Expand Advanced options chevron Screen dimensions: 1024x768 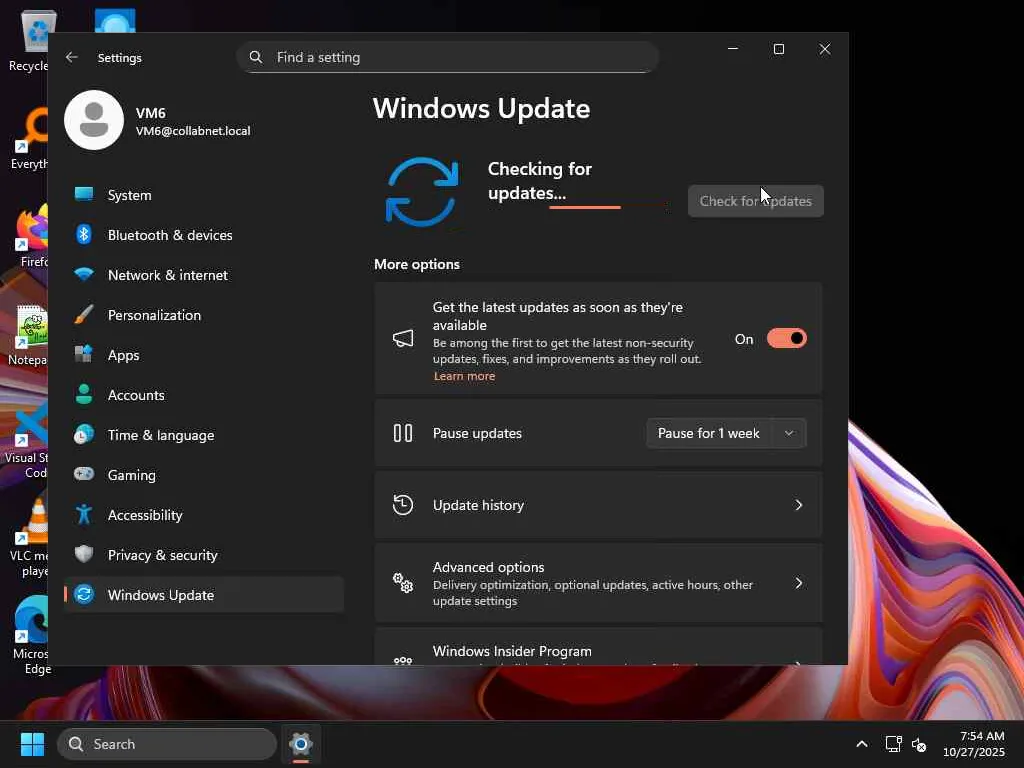[799, 583]
